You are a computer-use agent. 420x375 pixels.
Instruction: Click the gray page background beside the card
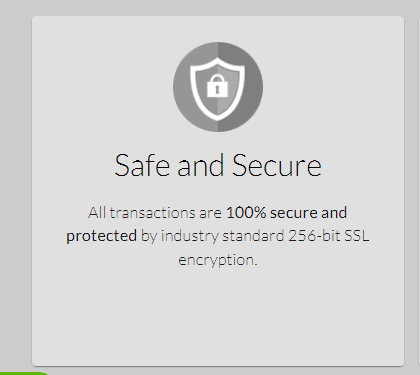pyautogui.click(x=15, y=187)
